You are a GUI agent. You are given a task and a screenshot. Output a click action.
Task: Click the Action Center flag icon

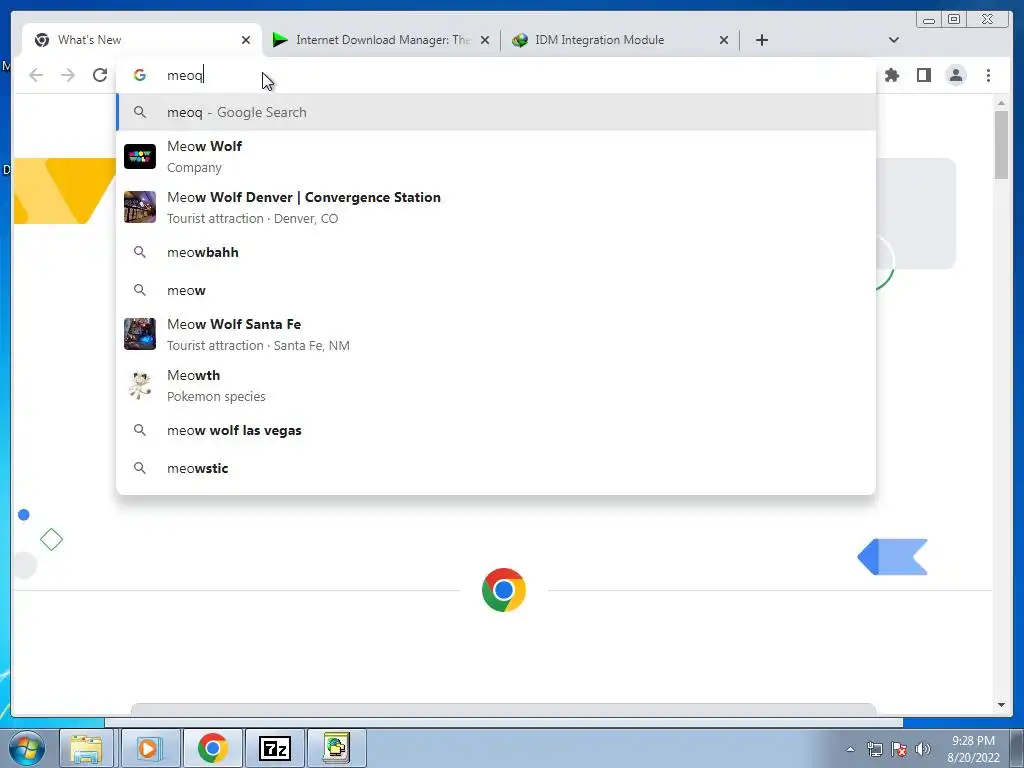coord(899,749)
